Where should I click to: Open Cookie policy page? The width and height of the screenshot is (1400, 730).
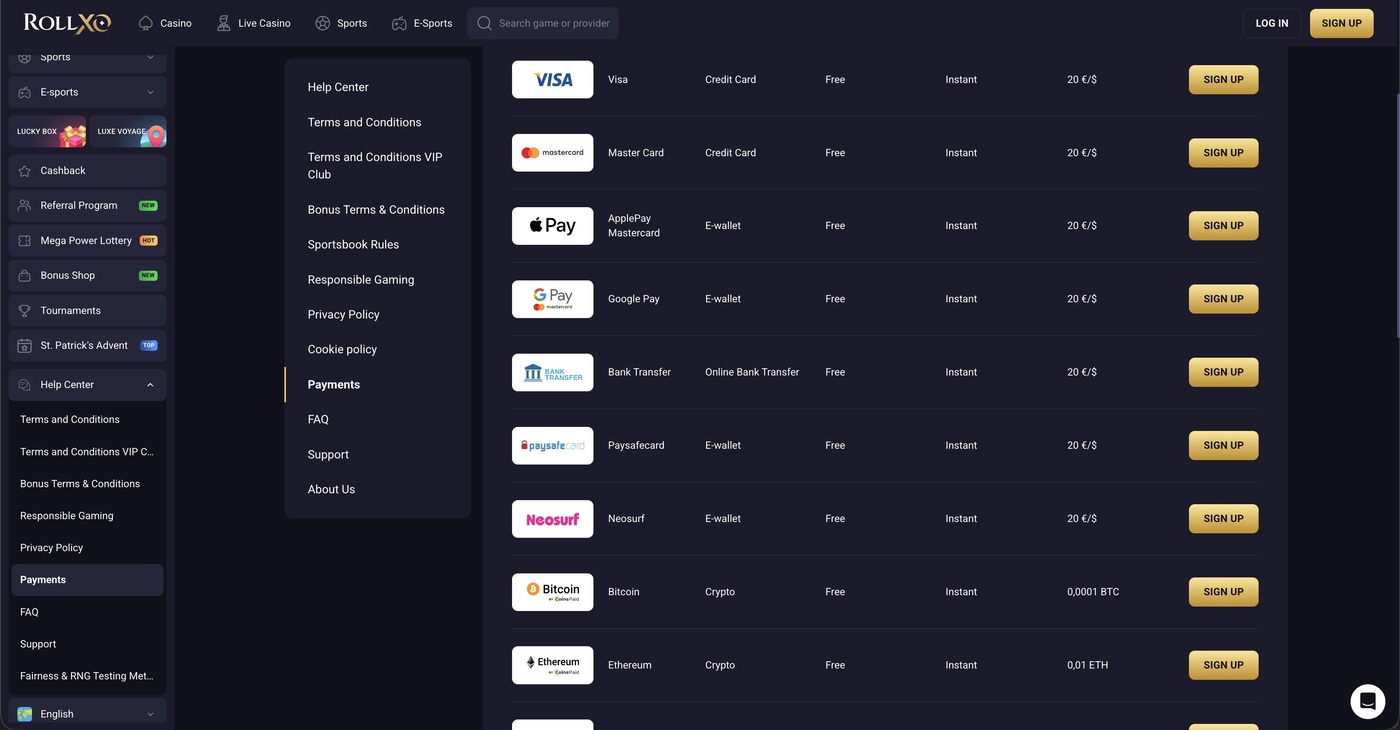coord(342,350)
